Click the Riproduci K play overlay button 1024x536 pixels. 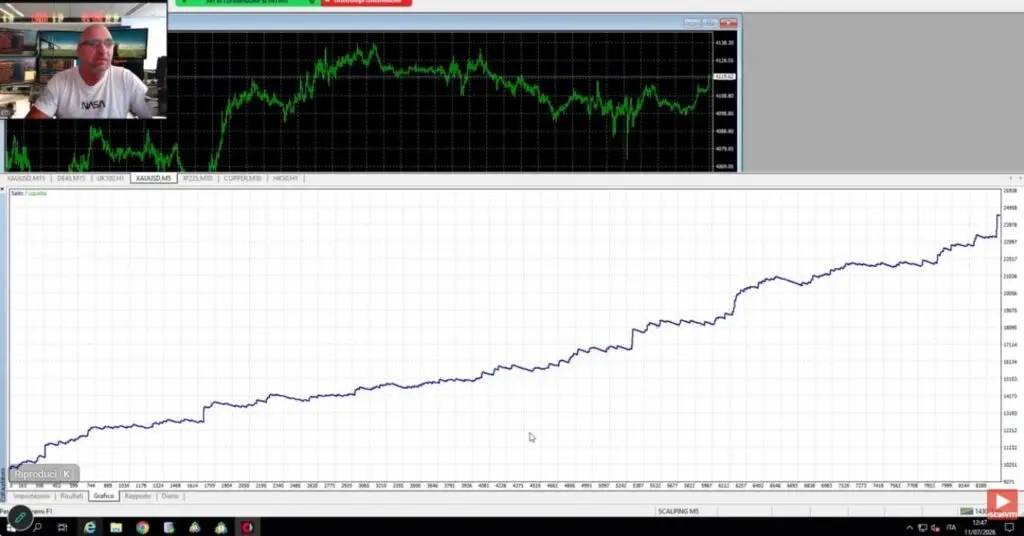click(x=43, y=474)
